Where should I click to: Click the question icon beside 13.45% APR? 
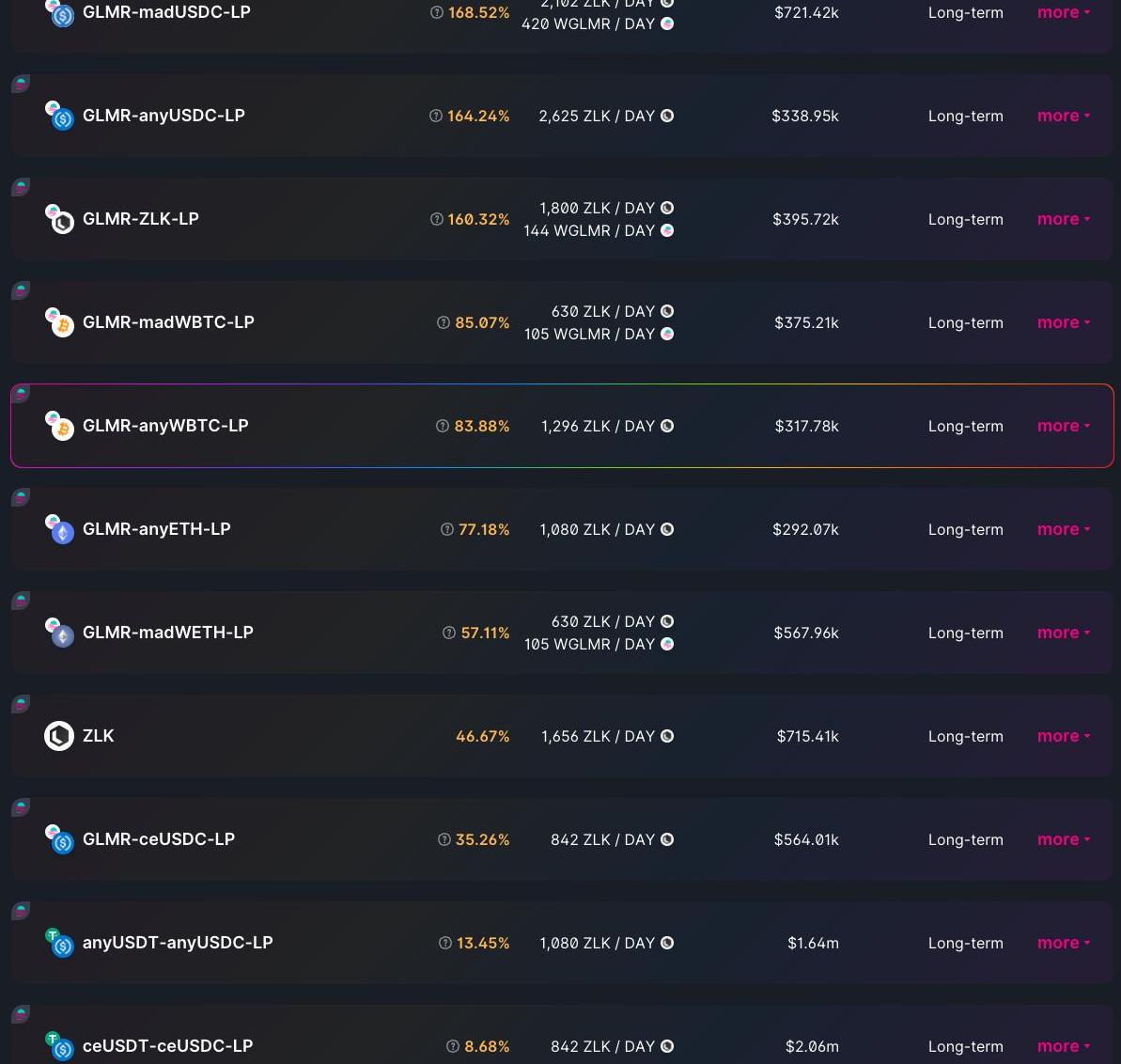click(x=444, y=943)
